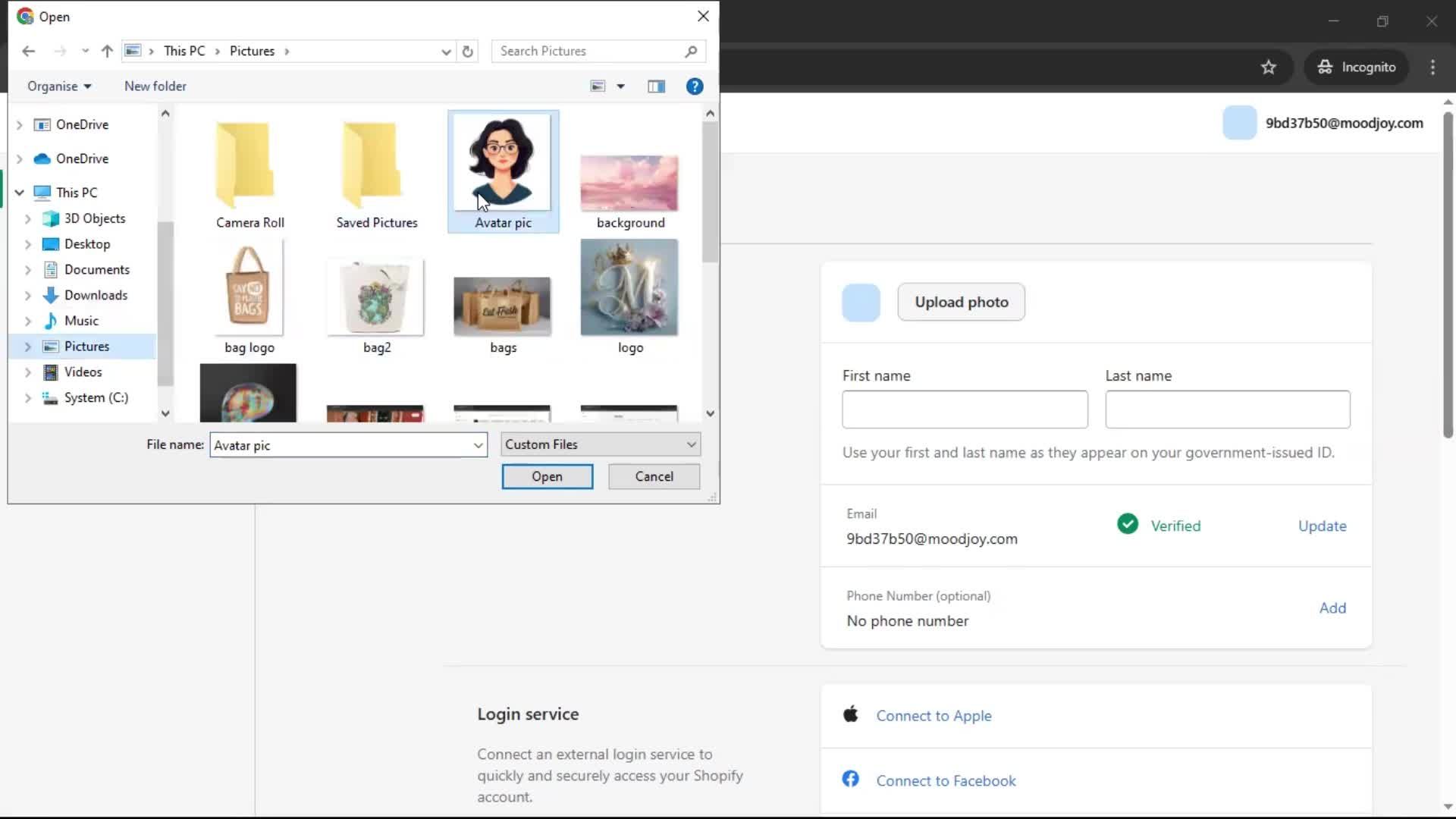Click the Apple logo icon
The width and height of the screenshot is (1456, 819).
(851, 714)
